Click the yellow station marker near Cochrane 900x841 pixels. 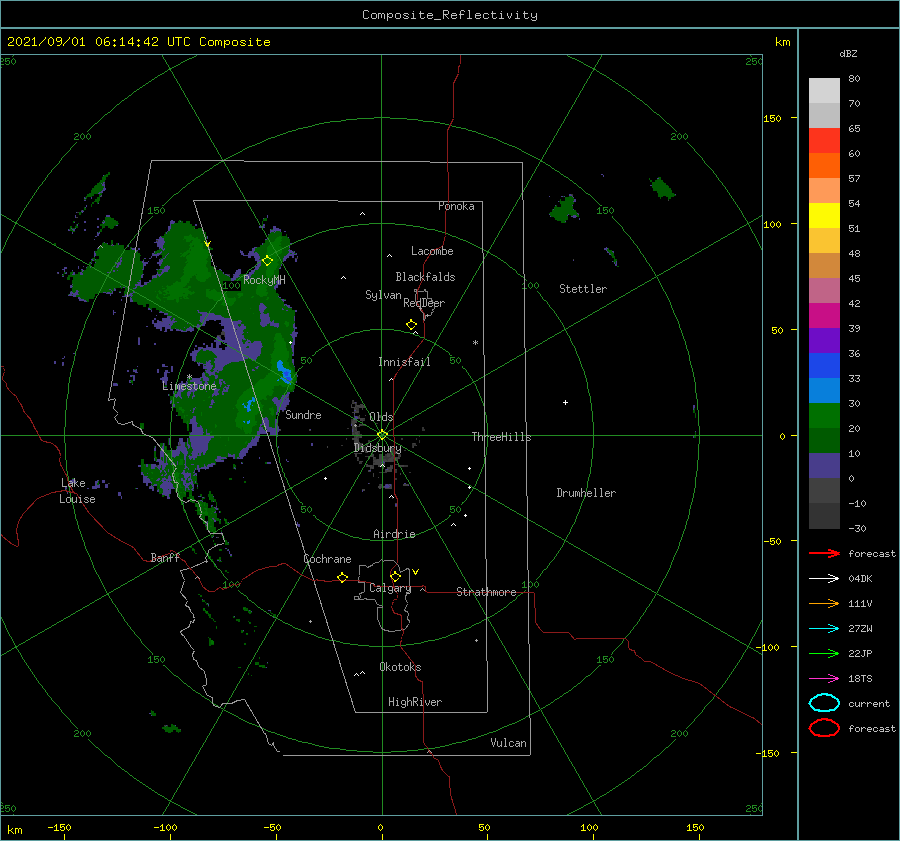coord(343,577)
